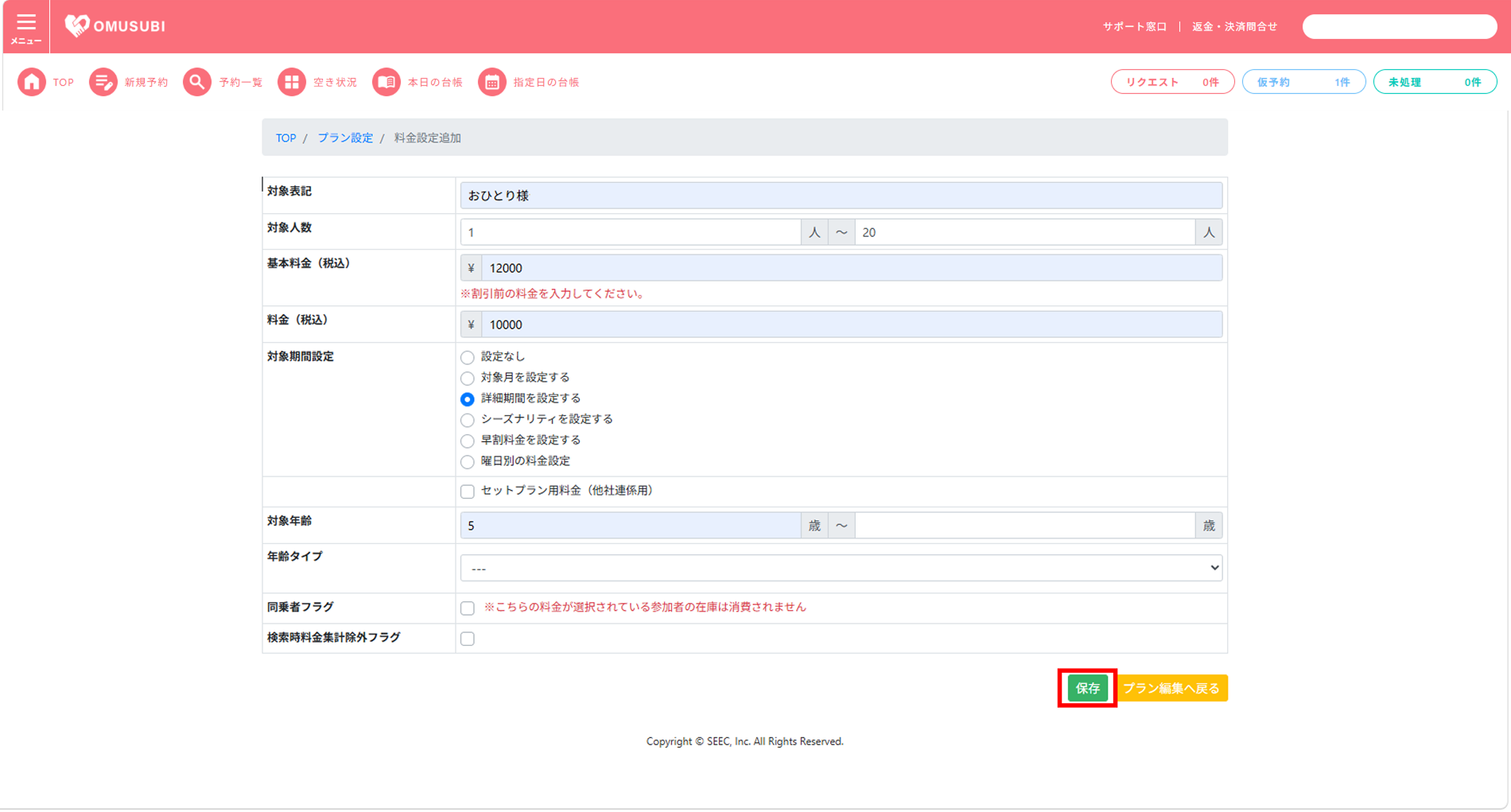
Task: Click the 空き状況 menu label
Action: pos(335,82)
